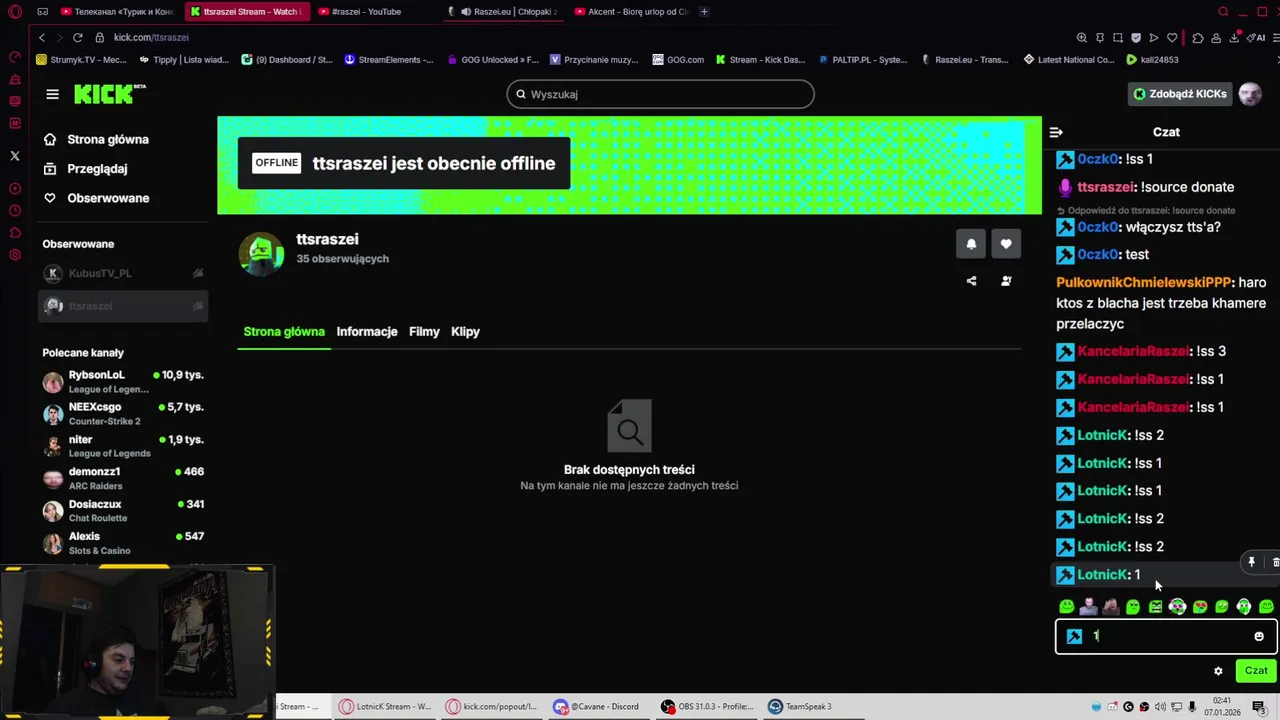Insert the green headphones emote with pink eyes

coord(1177,607)
